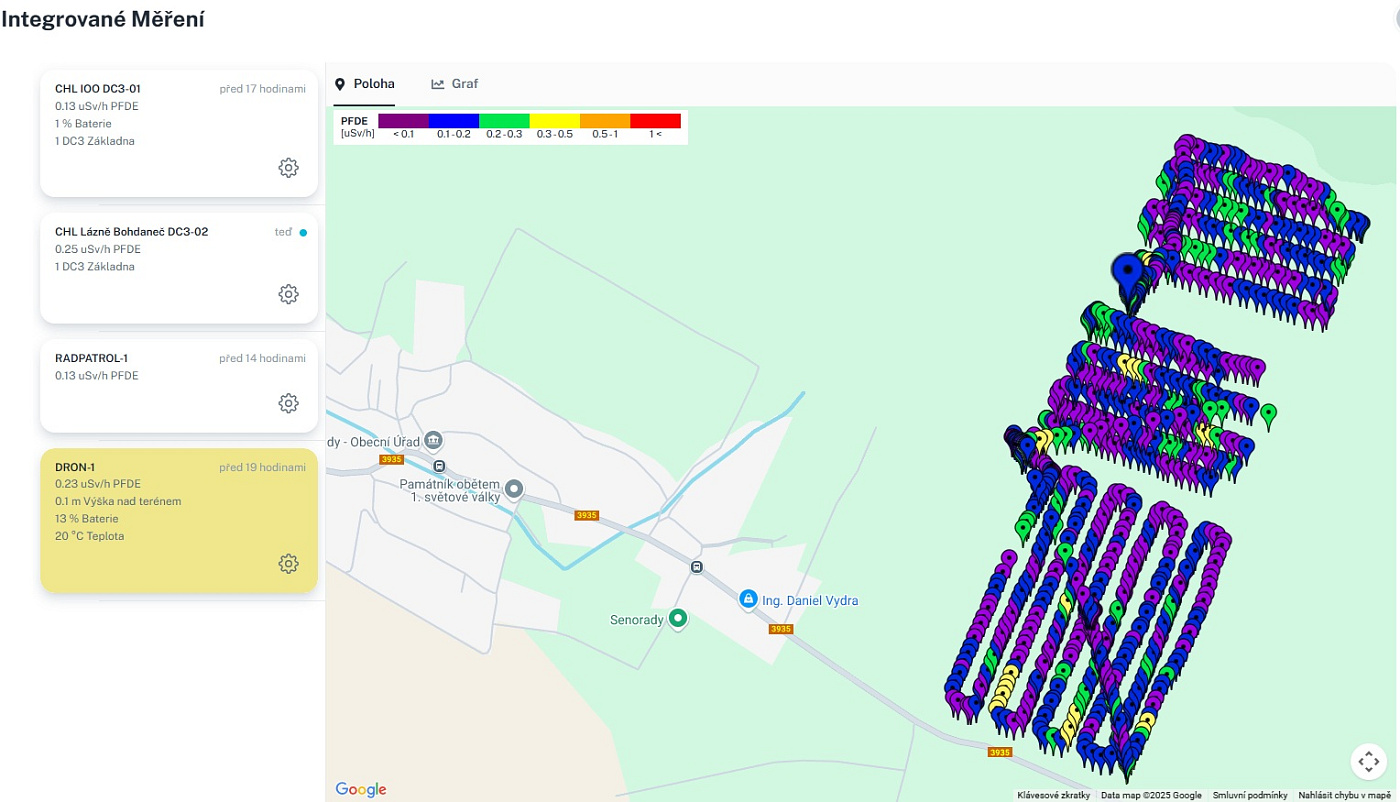Select the RADPATROL-1 device card
Screen dimensions: 1400x802
179,385
